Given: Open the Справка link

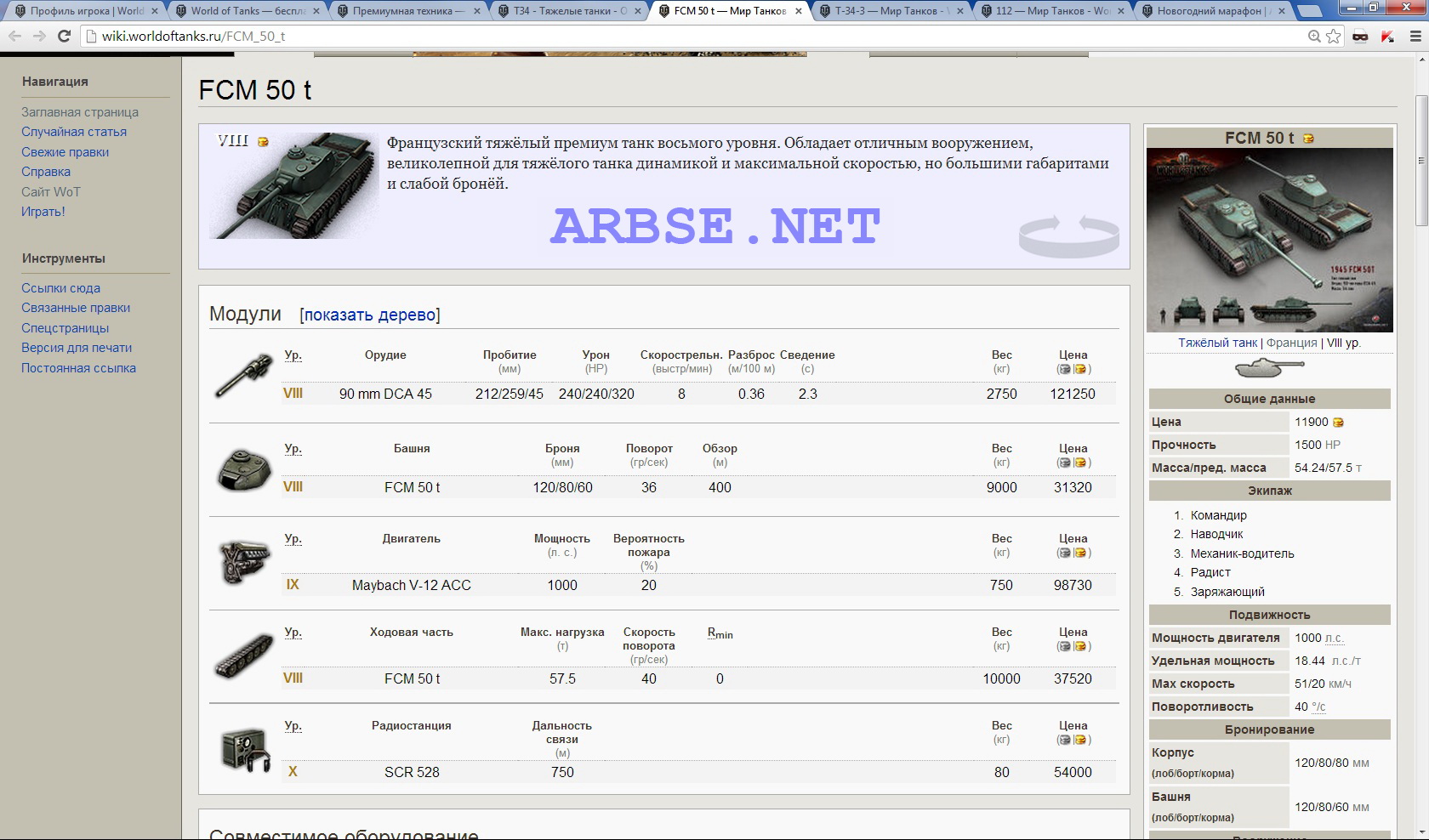Looking at the screenshot, I should (x=46, y=172).
